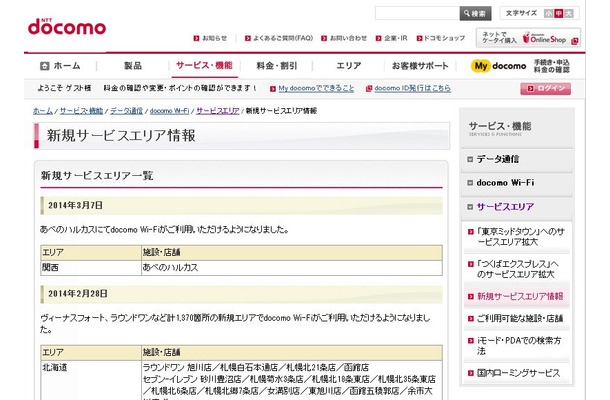Click the home icon beside ホーム
Screen dimensions: 610x400
pyautogui.click(x=45, y=66)
